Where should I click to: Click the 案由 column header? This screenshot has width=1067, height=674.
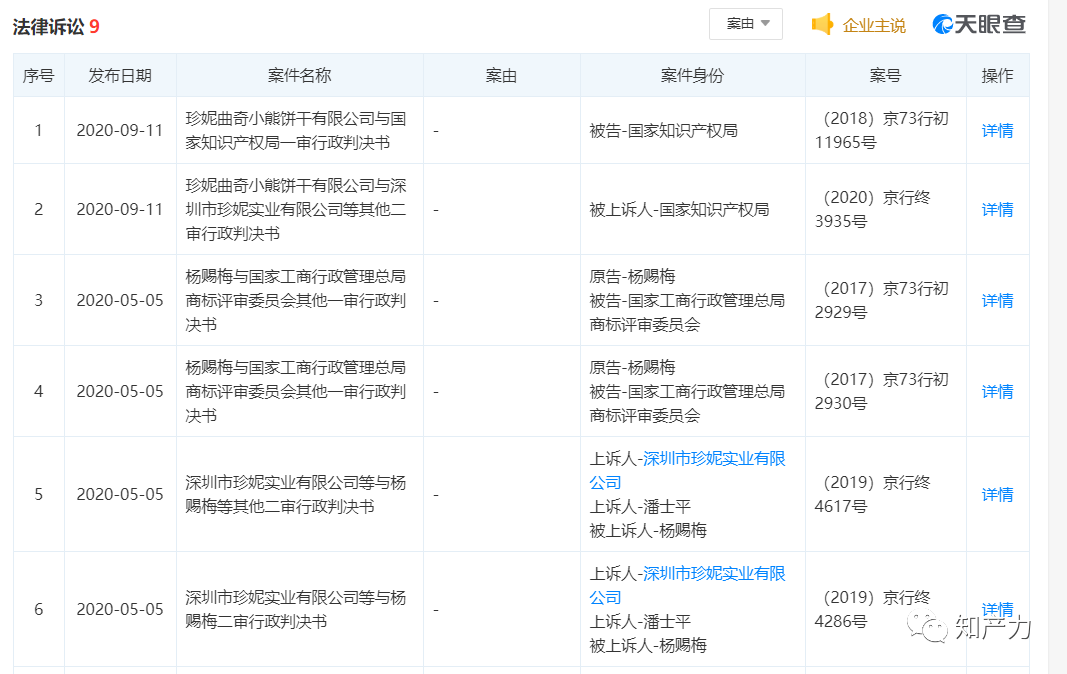pos(502,76)
